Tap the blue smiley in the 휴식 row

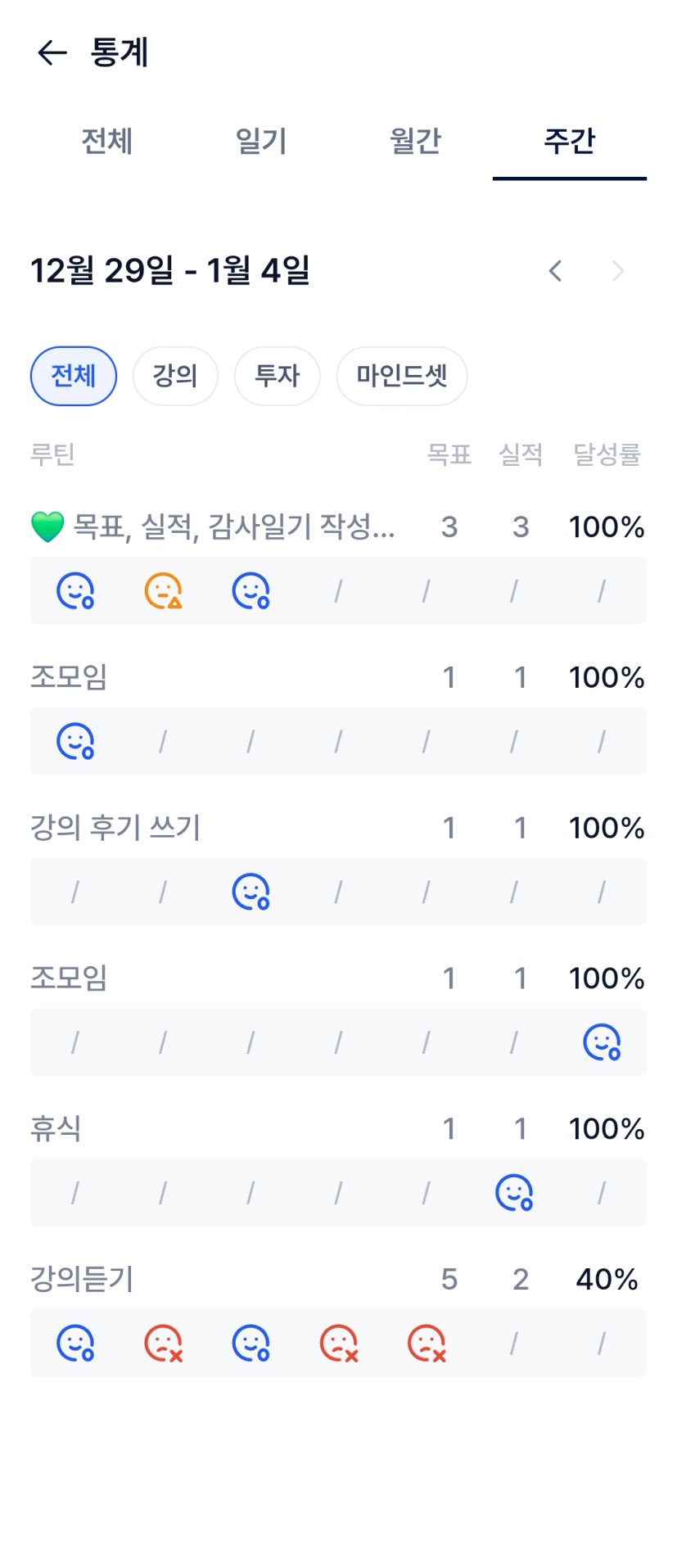coord(514,1192)
